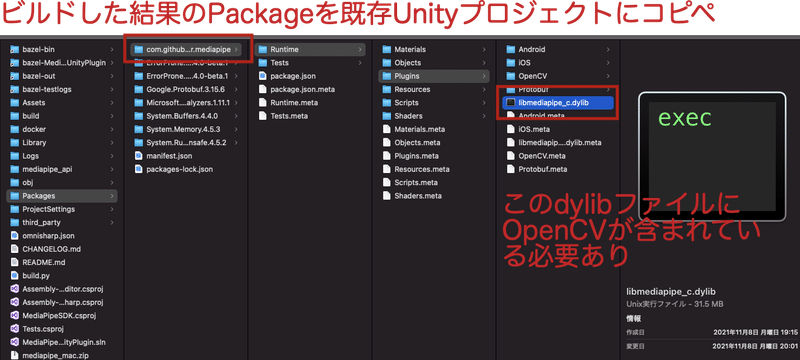Select the bazel-bin folder icon
The width and height of the screenshot is (800, 360).
(15, 49)
